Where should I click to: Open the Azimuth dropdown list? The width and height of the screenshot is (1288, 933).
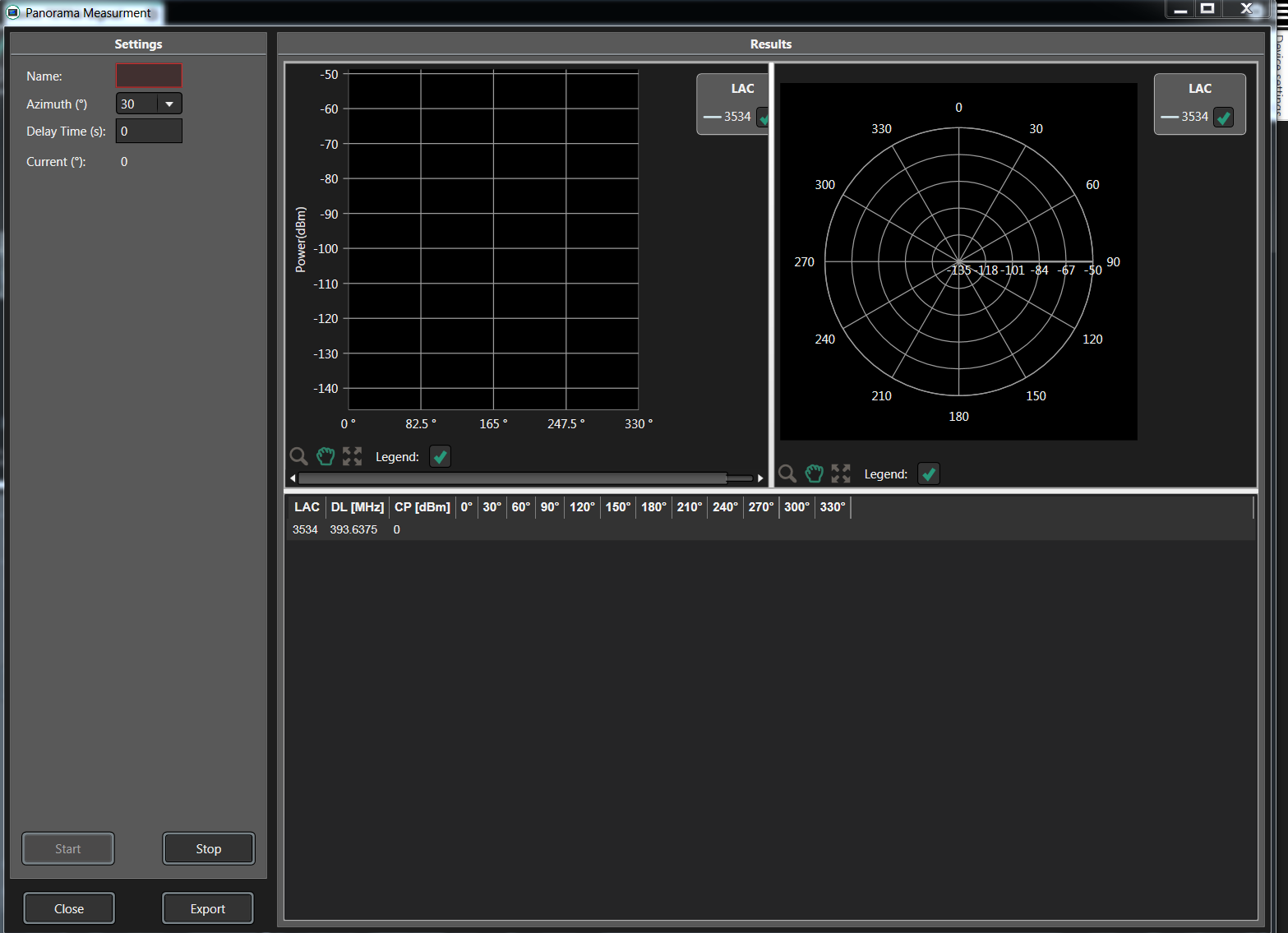pyautogui.click(x=169, y=104)
